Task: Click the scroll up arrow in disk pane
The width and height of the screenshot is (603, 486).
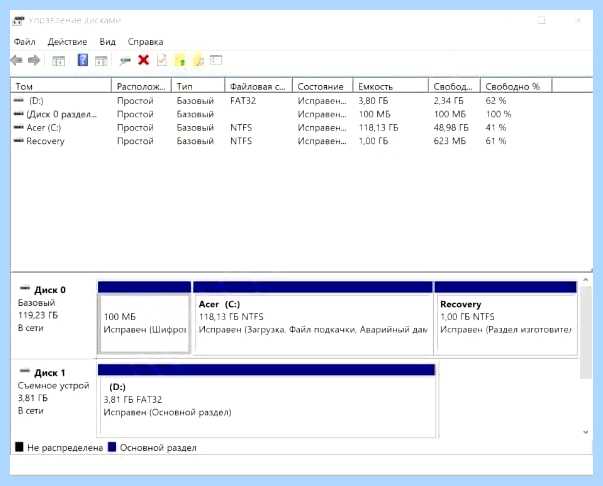Action: [586, 280]
